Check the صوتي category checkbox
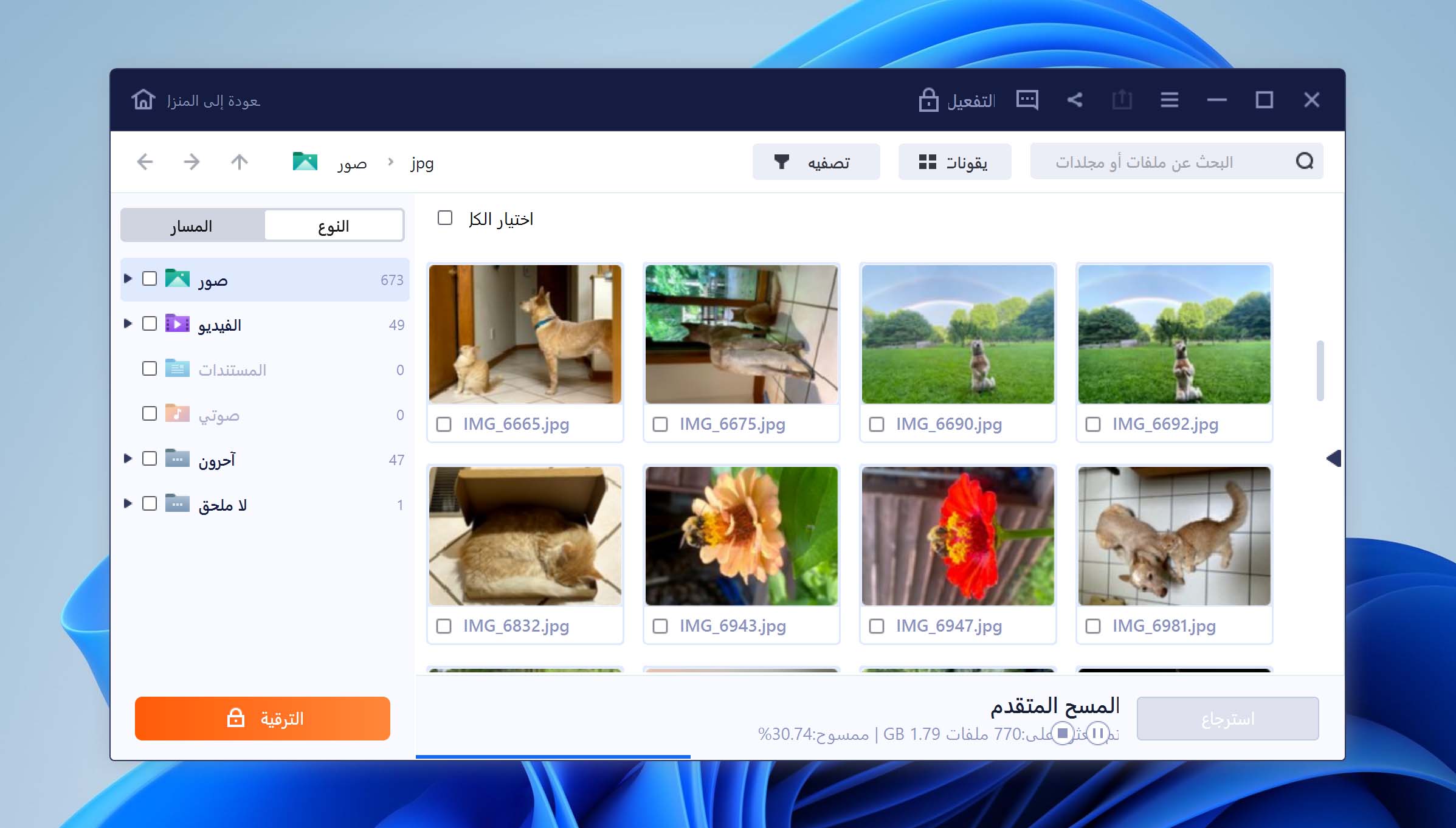 [150, 413]
